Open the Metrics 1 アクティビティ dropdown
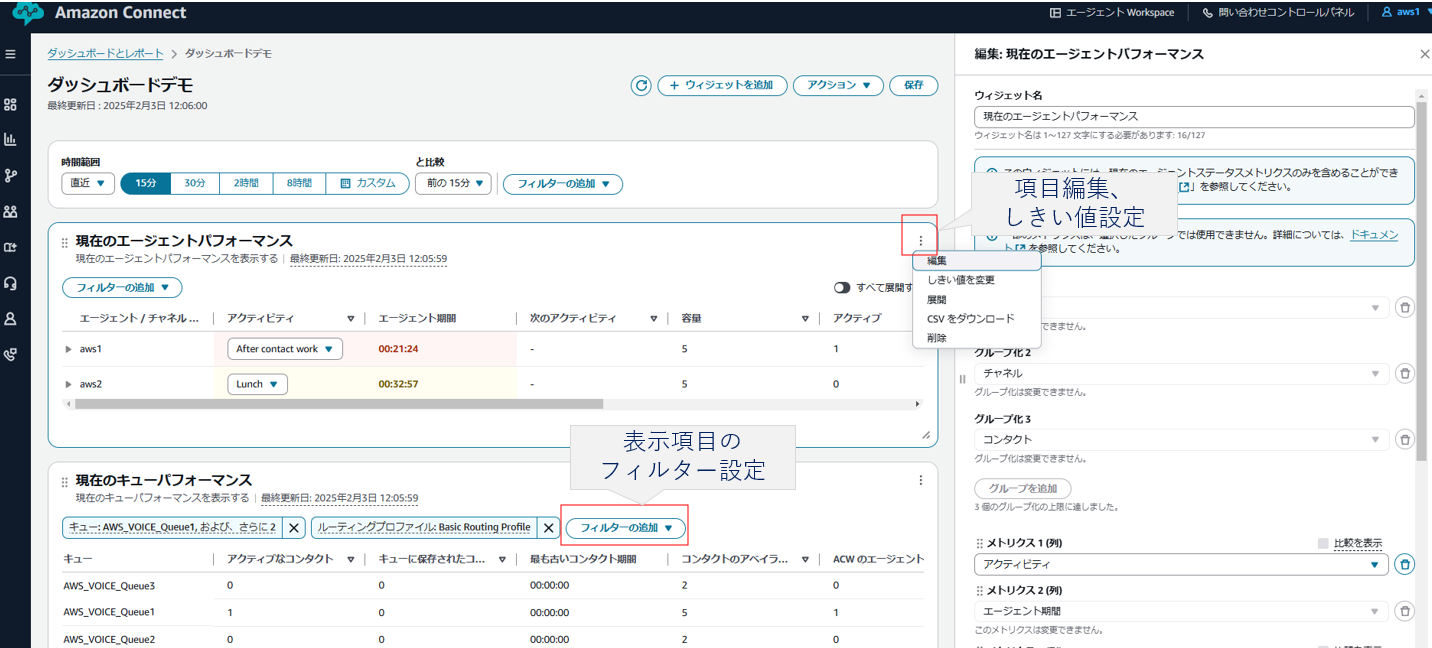Screen dimensions: 1432x648 [x=1181, y=565]
